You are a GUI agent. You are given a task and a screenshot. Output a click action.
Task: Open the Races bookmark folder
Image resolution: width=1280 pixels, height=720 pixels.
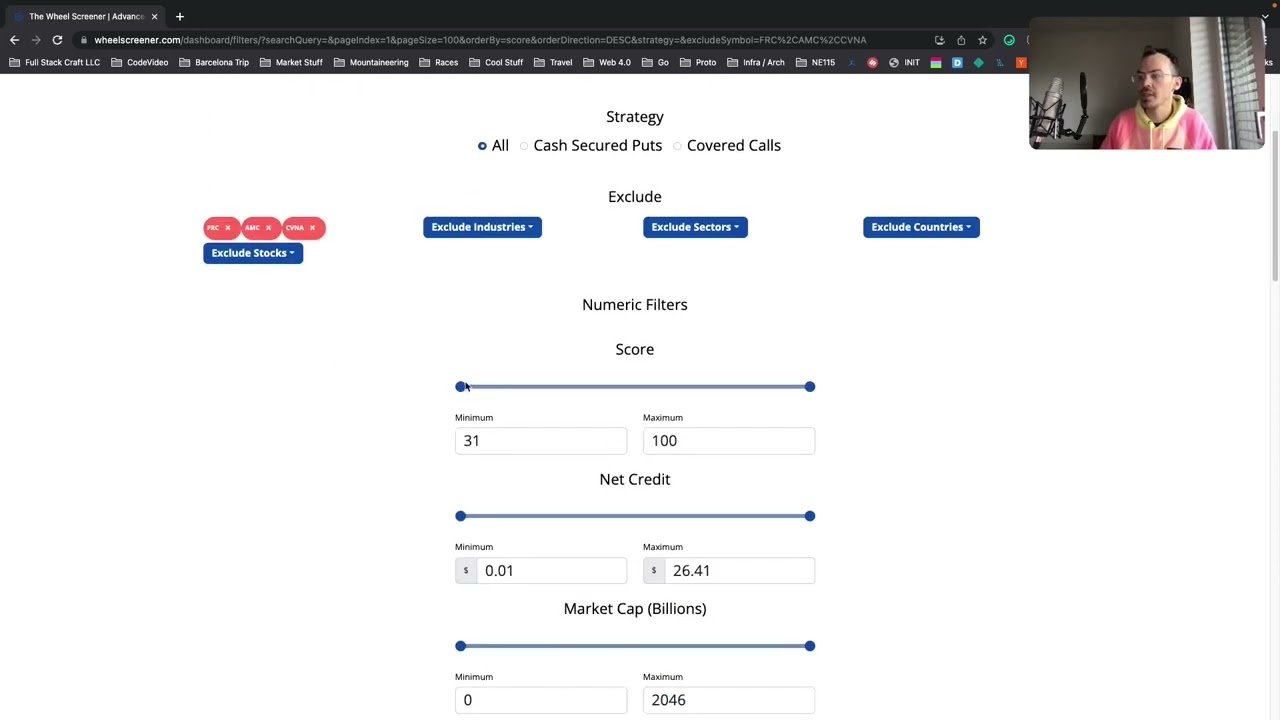click(438, 62)
